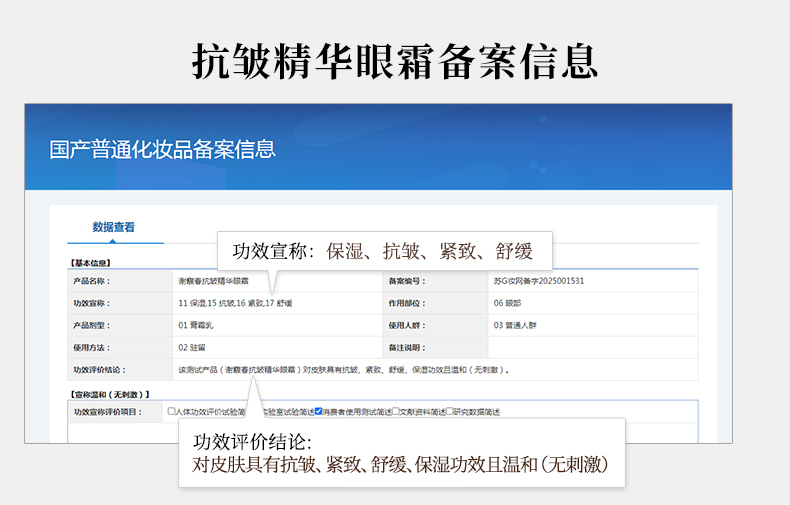790x505 pixels.
Task: Uncheck the 消费者使用测试简述 checkbox
Action: click(319, 411)
